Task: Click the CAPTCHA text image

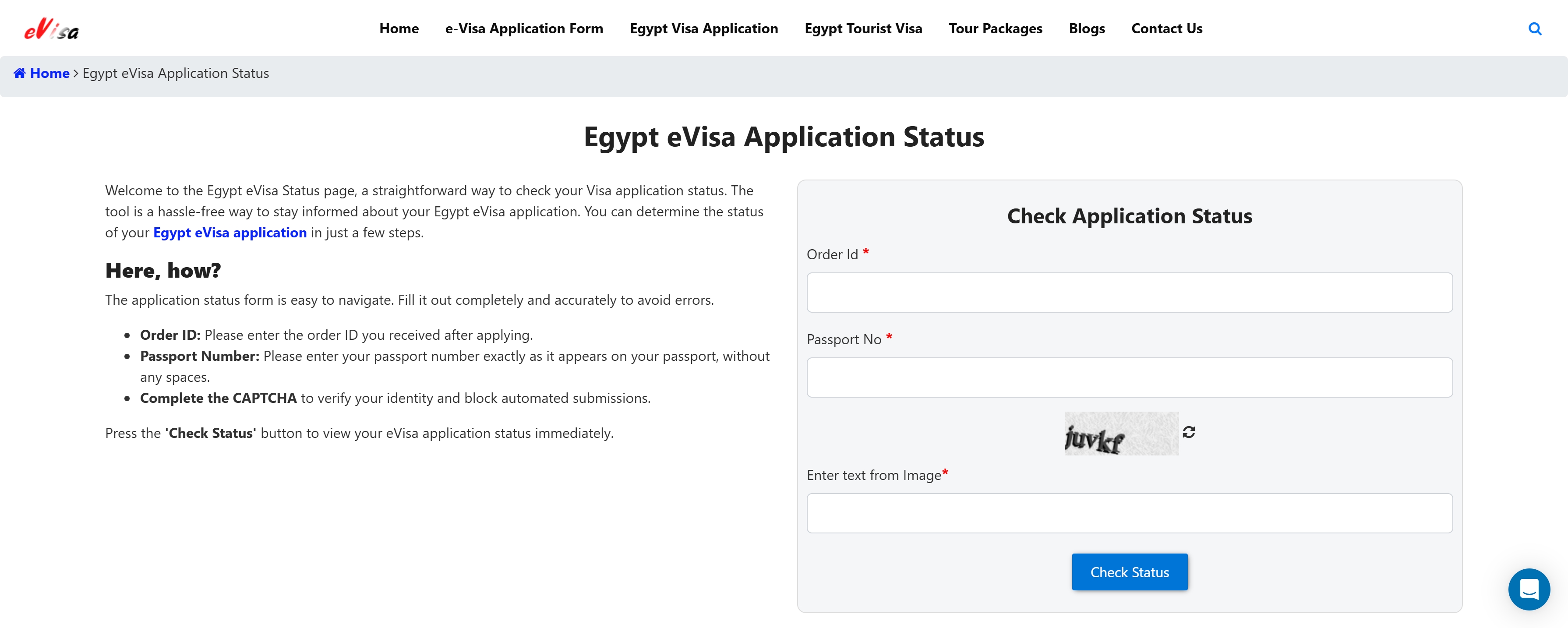Action: 1121,434
